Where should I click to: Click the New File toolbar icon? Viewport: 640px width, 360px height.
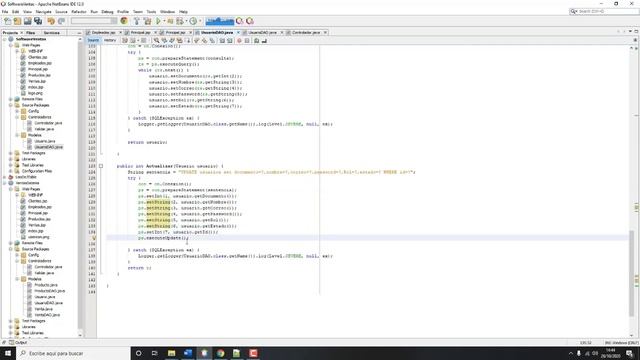(x=8, y=21)
